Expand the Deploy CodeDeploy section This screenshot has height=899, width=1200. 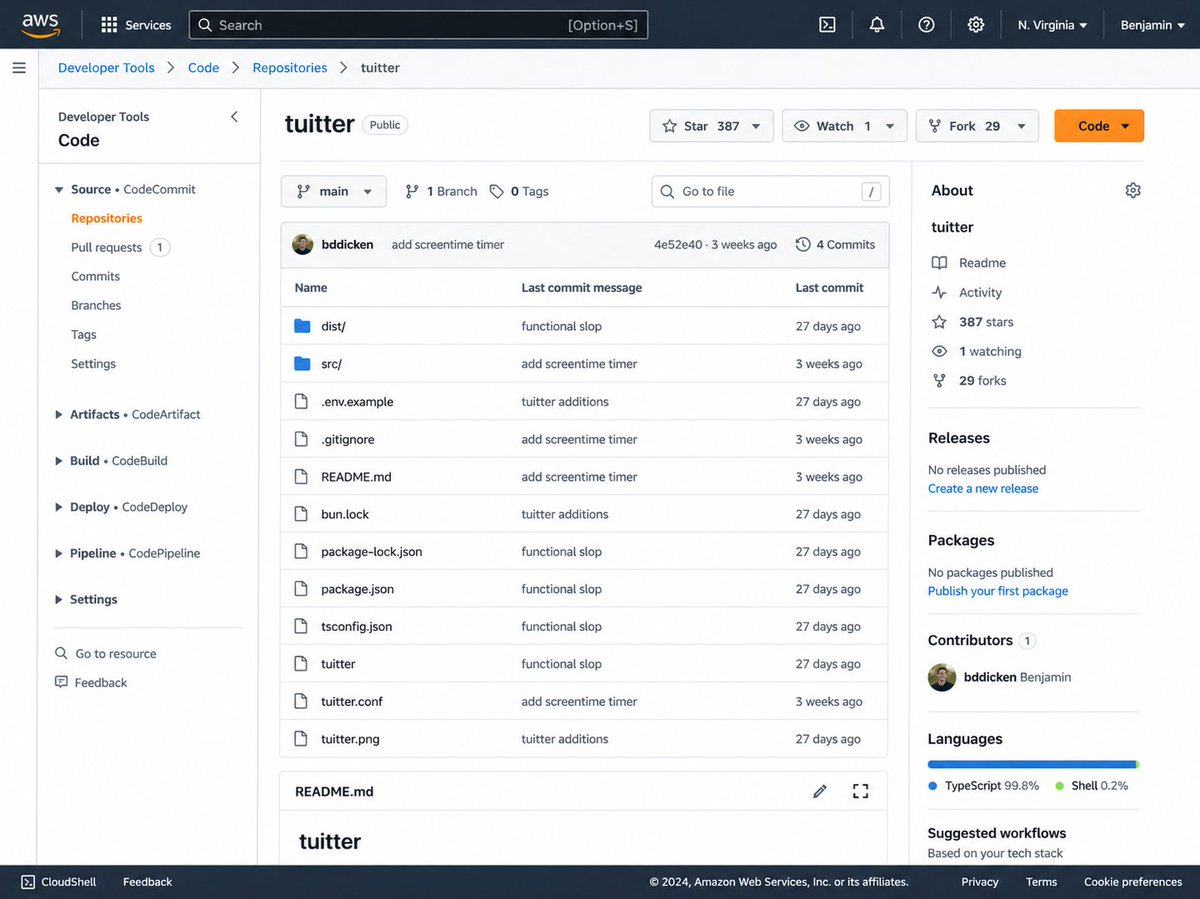pos(59,507)
